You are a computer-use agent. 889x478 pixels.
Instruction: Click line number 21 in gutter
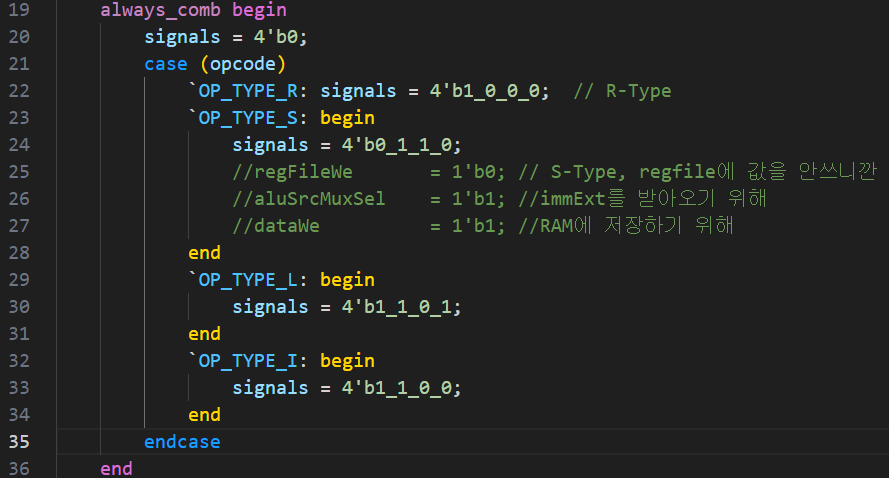pos(19,64)
